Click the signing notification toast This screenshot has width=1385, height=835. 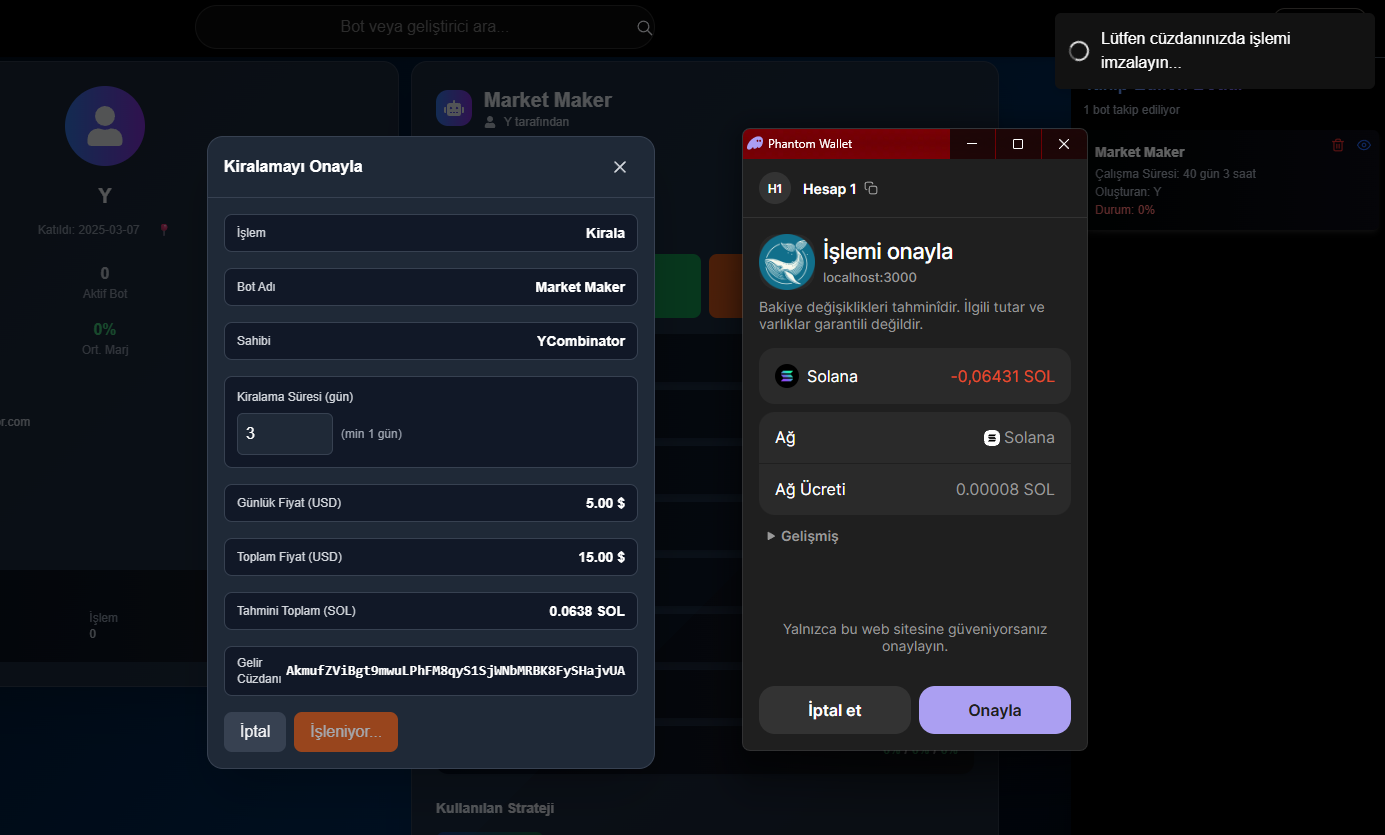coord(1213,51)
